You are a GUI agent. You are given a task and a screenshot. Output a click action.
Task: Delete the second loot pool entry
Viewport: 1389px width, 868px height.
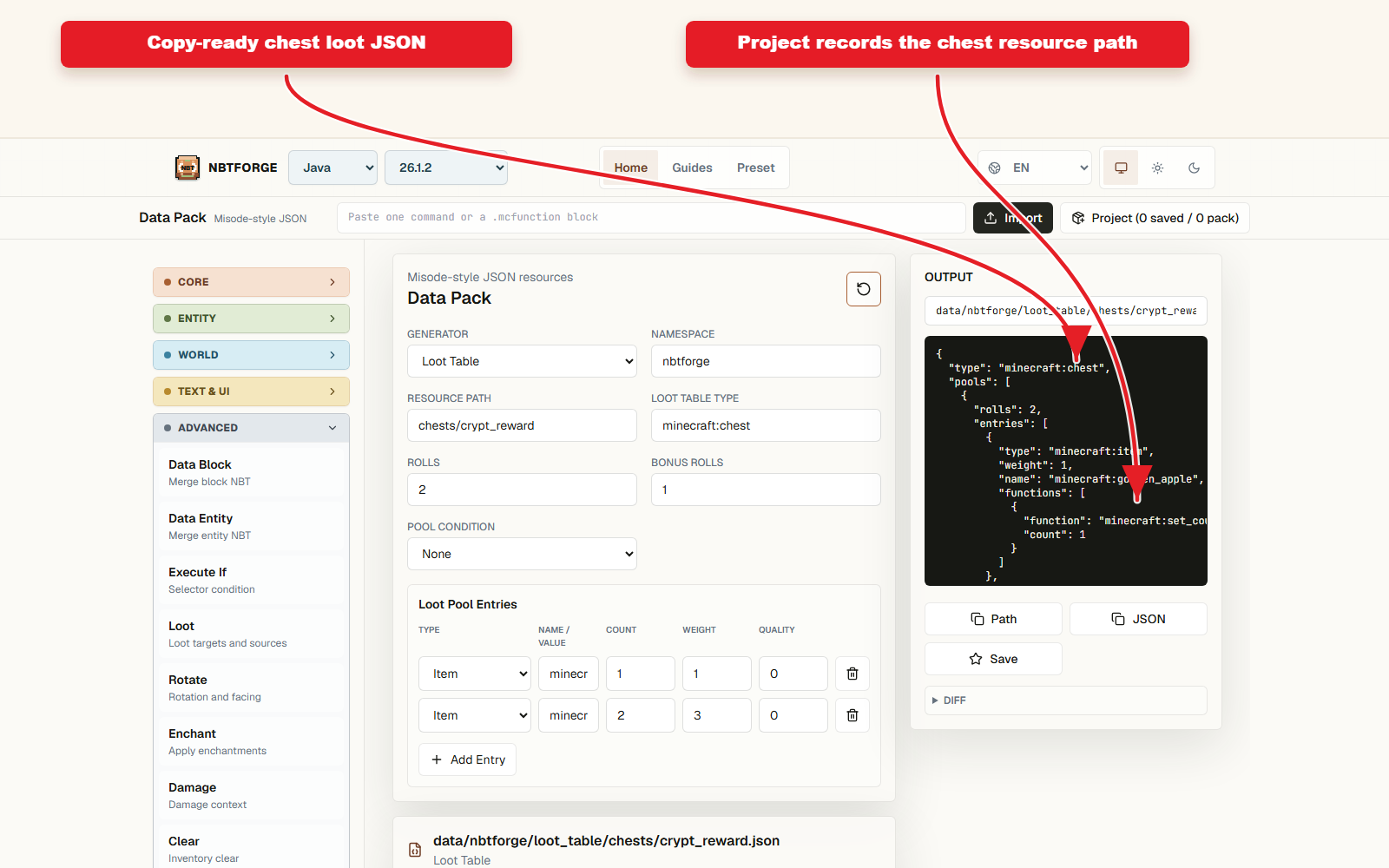point(852,715)
